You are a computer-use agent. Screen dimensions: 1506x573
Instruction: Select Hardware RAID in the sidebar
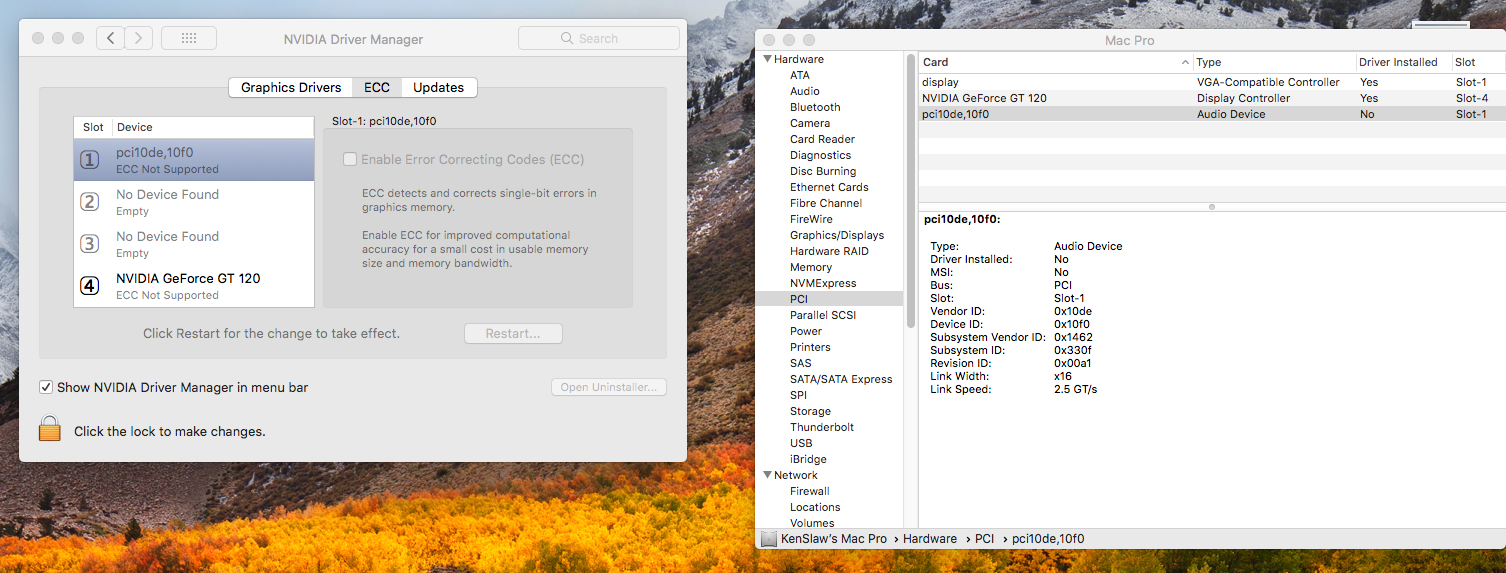click(x=829, y=251)
